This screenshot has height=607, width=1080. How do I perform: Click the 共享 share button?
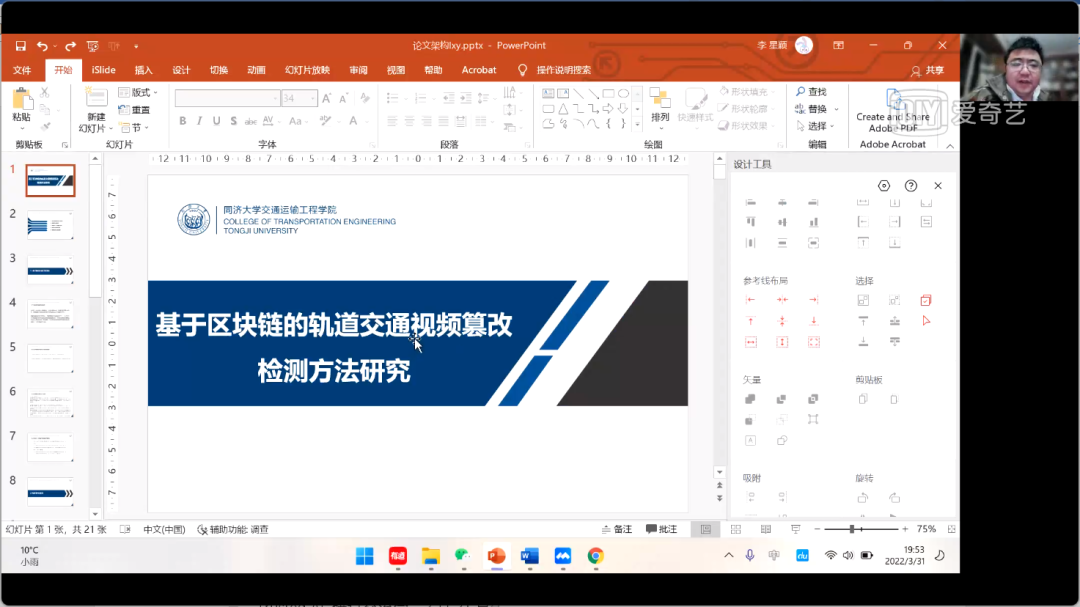coord(927,70)
